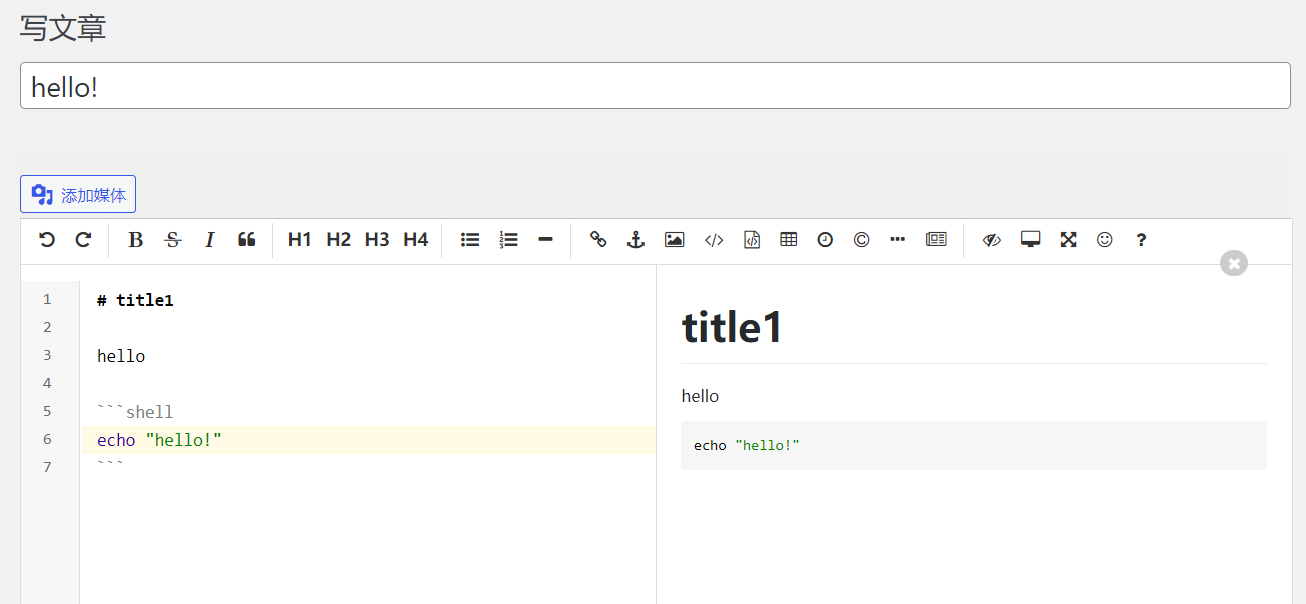Click the echo code block in the preview
This screenshot has height=604, width=1306.
point(974,445)
